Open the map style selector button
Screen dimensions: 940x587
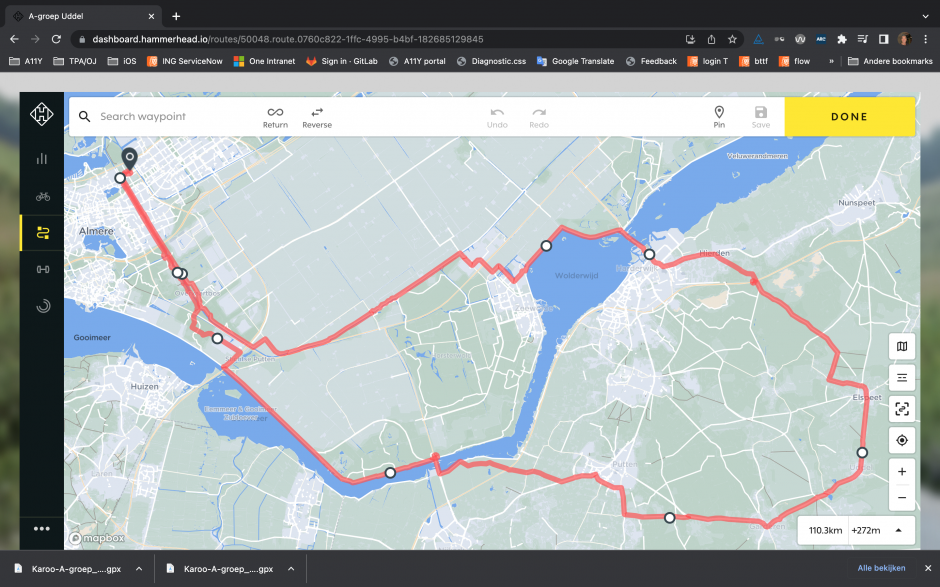tap(902, 346)
